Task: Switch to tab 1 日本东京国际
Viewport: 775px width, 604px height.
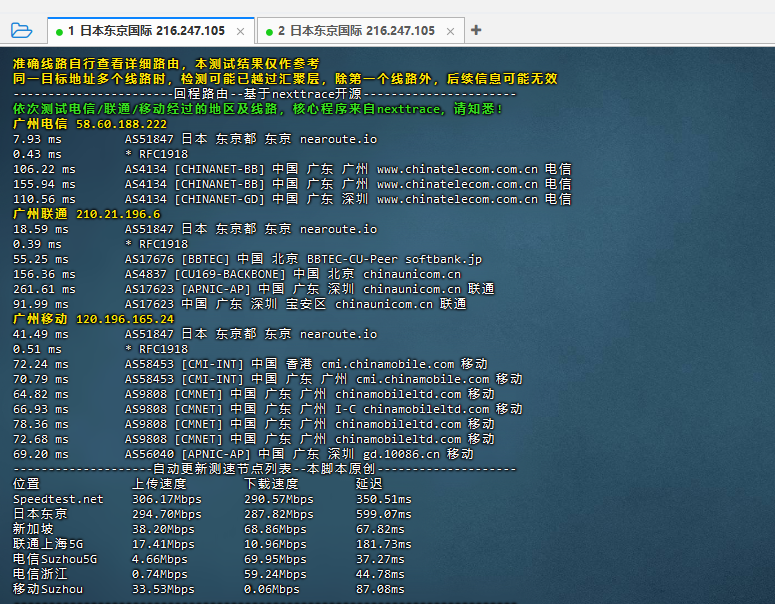Action: [151, 31]
